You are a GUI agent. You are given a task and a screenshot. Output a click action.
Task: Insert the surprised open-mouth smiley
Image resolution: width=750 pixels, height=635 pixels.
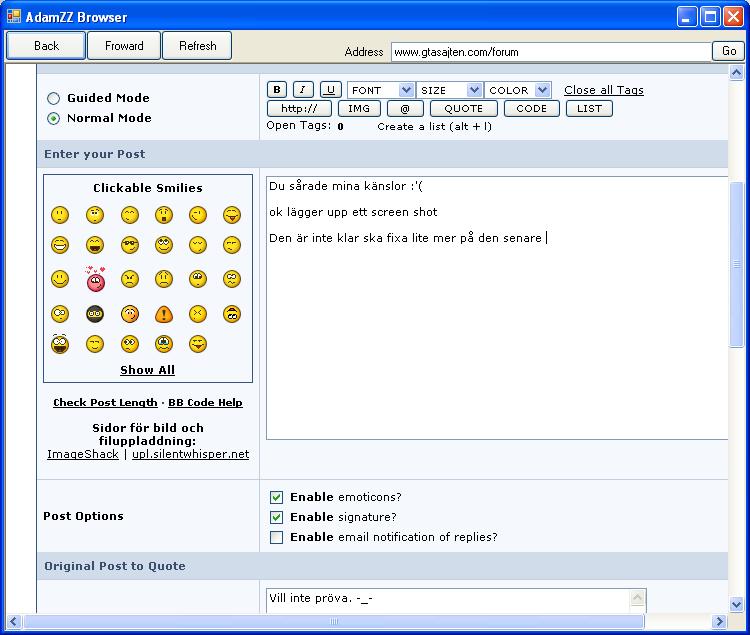click(x=164, y=215)
